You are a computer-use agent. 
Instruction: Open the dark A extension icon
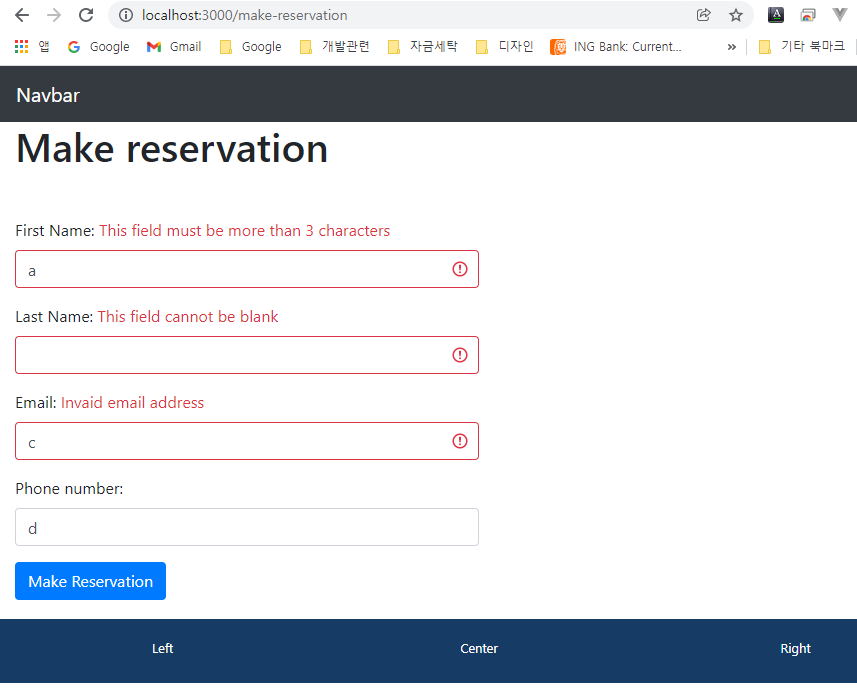coord(776,15)
